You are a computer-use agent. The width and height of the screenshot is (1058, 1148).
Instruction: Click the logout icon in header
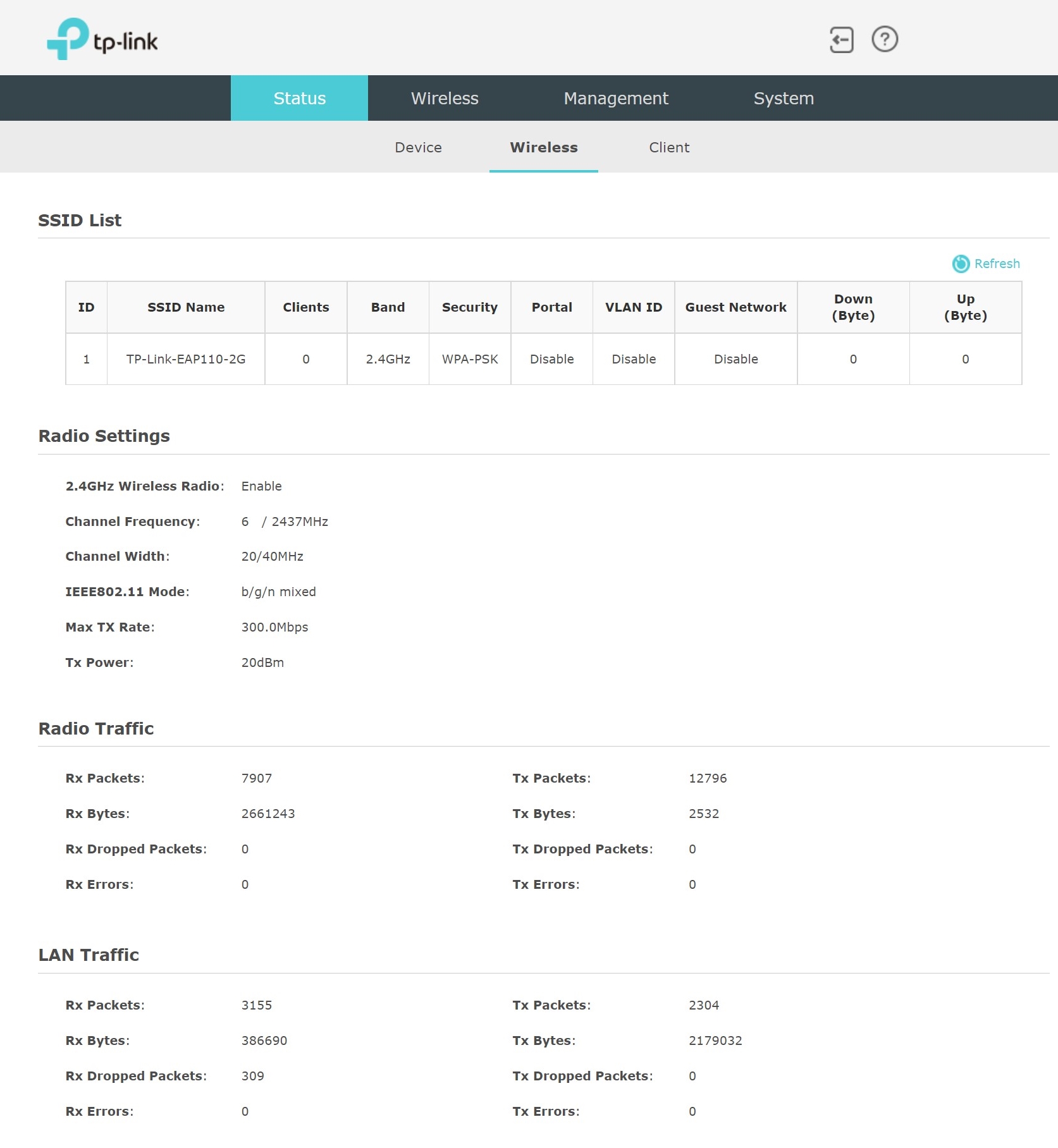(841, 40)
